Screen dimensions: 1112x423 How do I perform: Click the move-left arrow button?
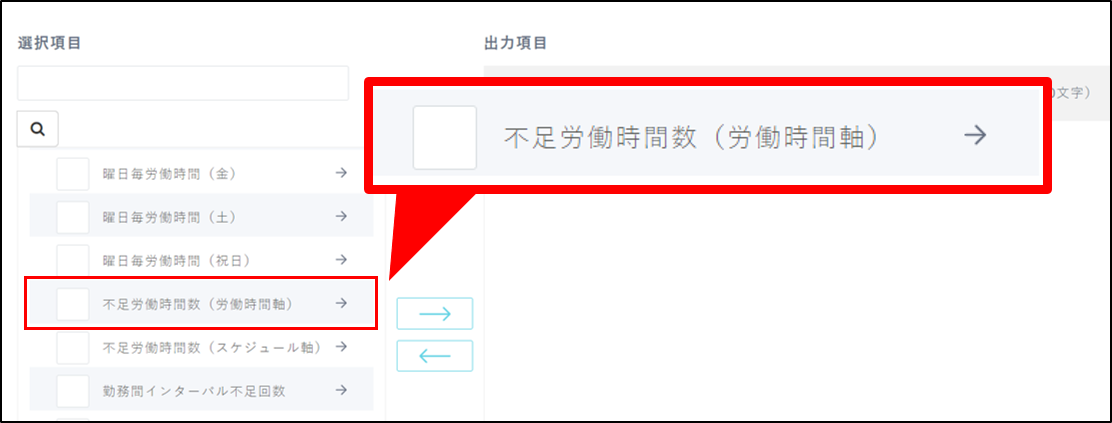(435, 356)
